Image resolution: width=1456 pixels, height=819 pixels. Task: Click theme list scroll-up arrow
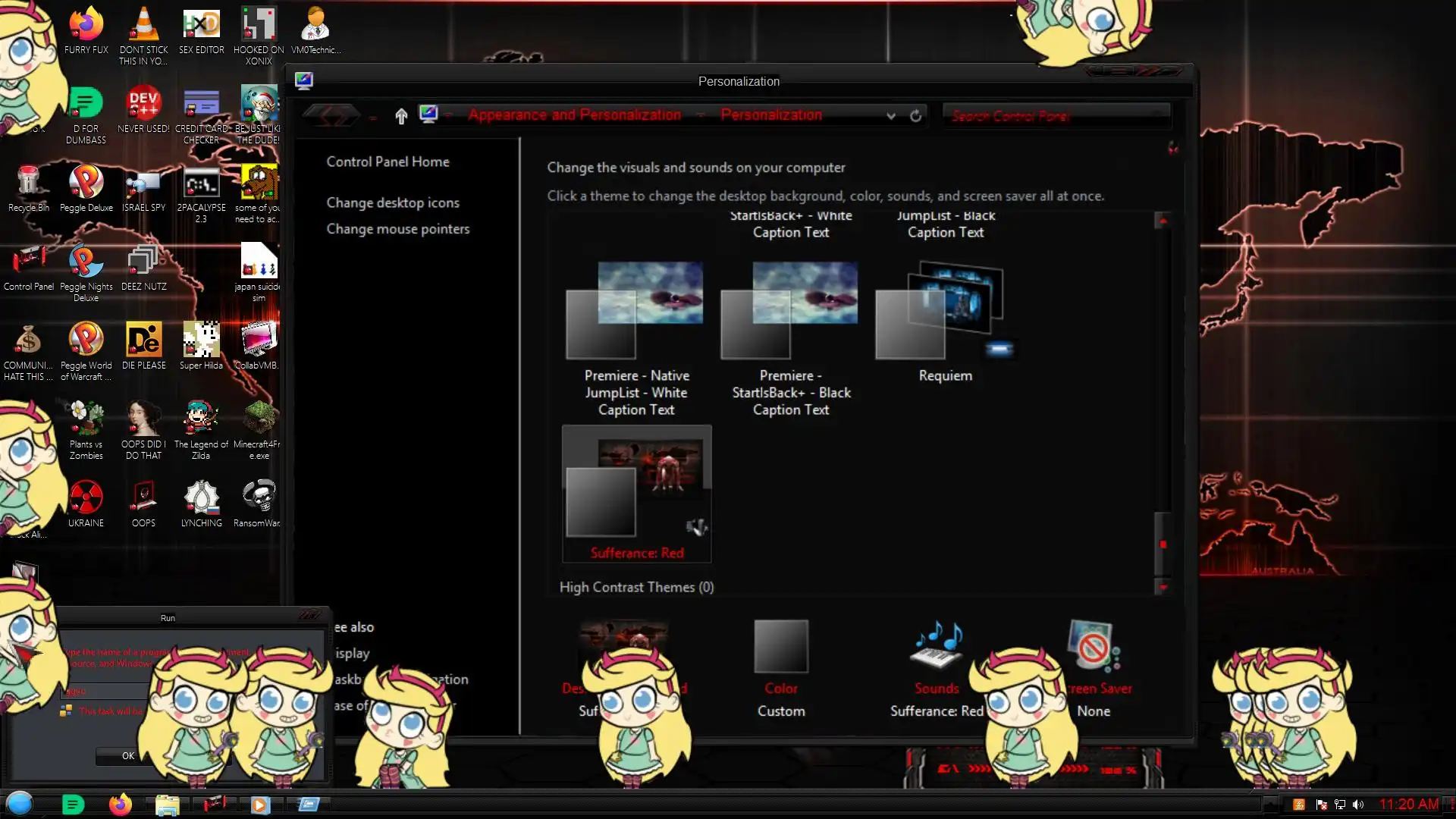[x=1163, y=221]
